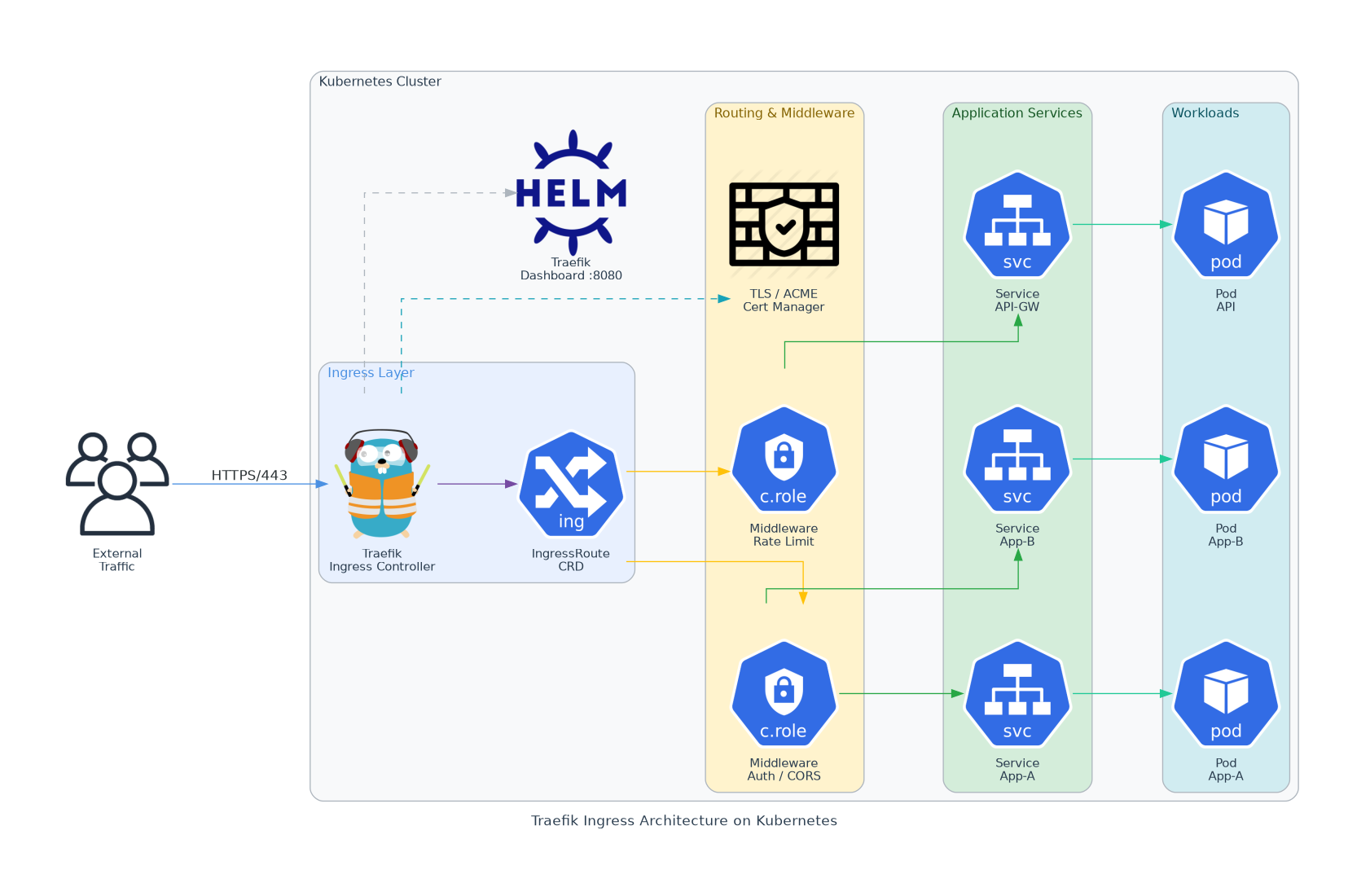Select the Pod API caption
This screenshot has height=896, width=1370.
click(x=1226, y=300)
